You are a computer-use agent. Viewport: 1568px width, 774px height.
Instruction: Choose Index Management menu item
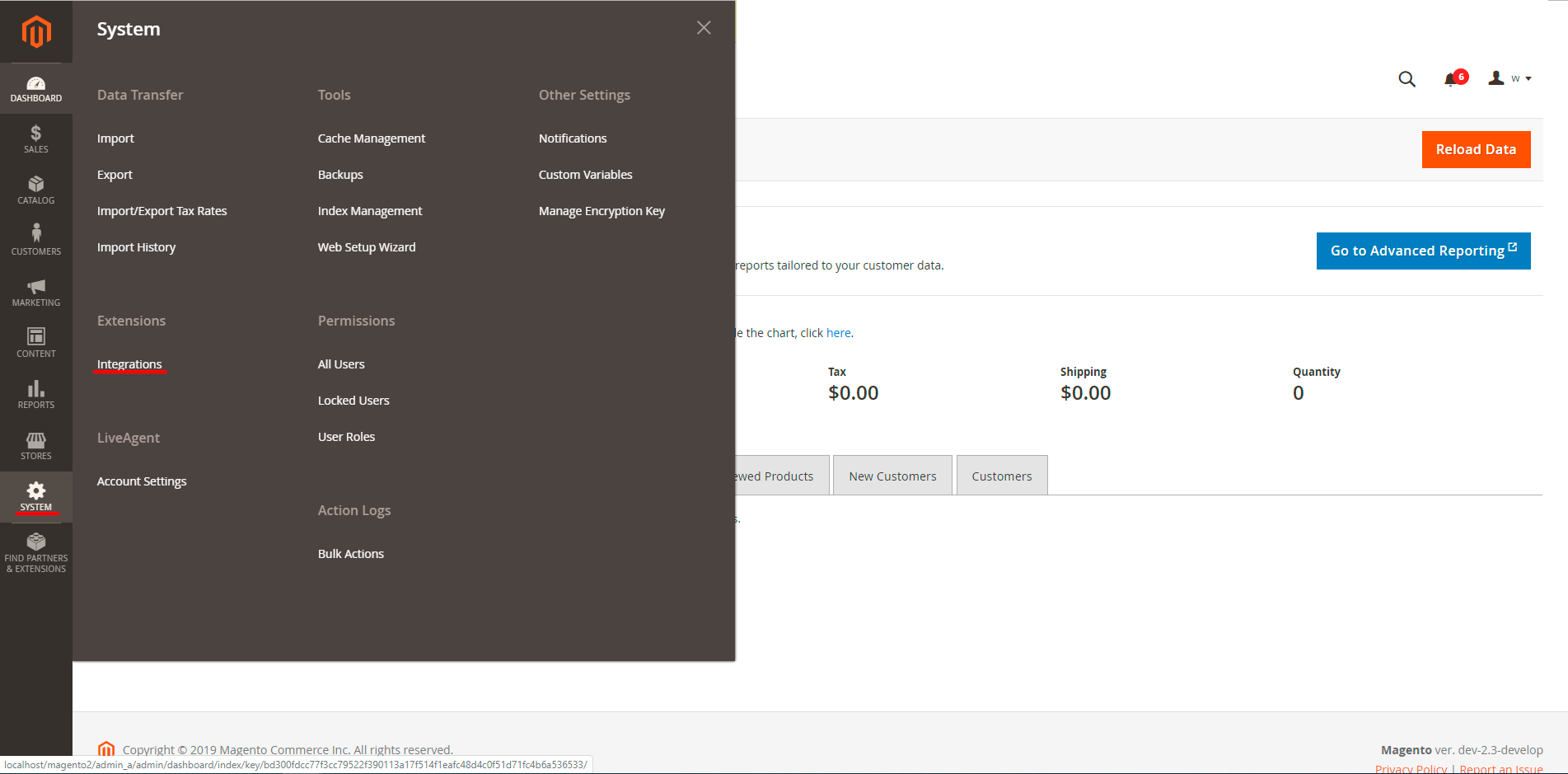(370, 211)
